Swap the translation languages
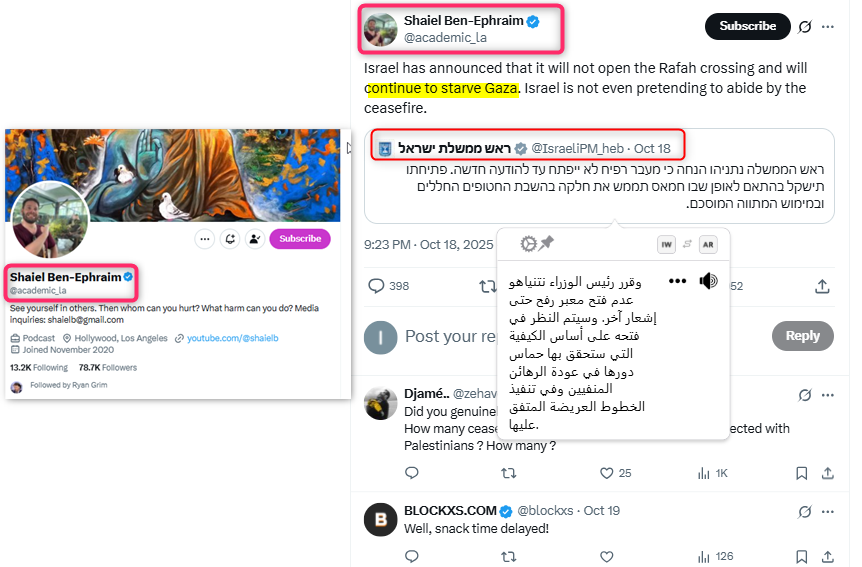Viewport: 862px width, 567px height. point(687,244)
